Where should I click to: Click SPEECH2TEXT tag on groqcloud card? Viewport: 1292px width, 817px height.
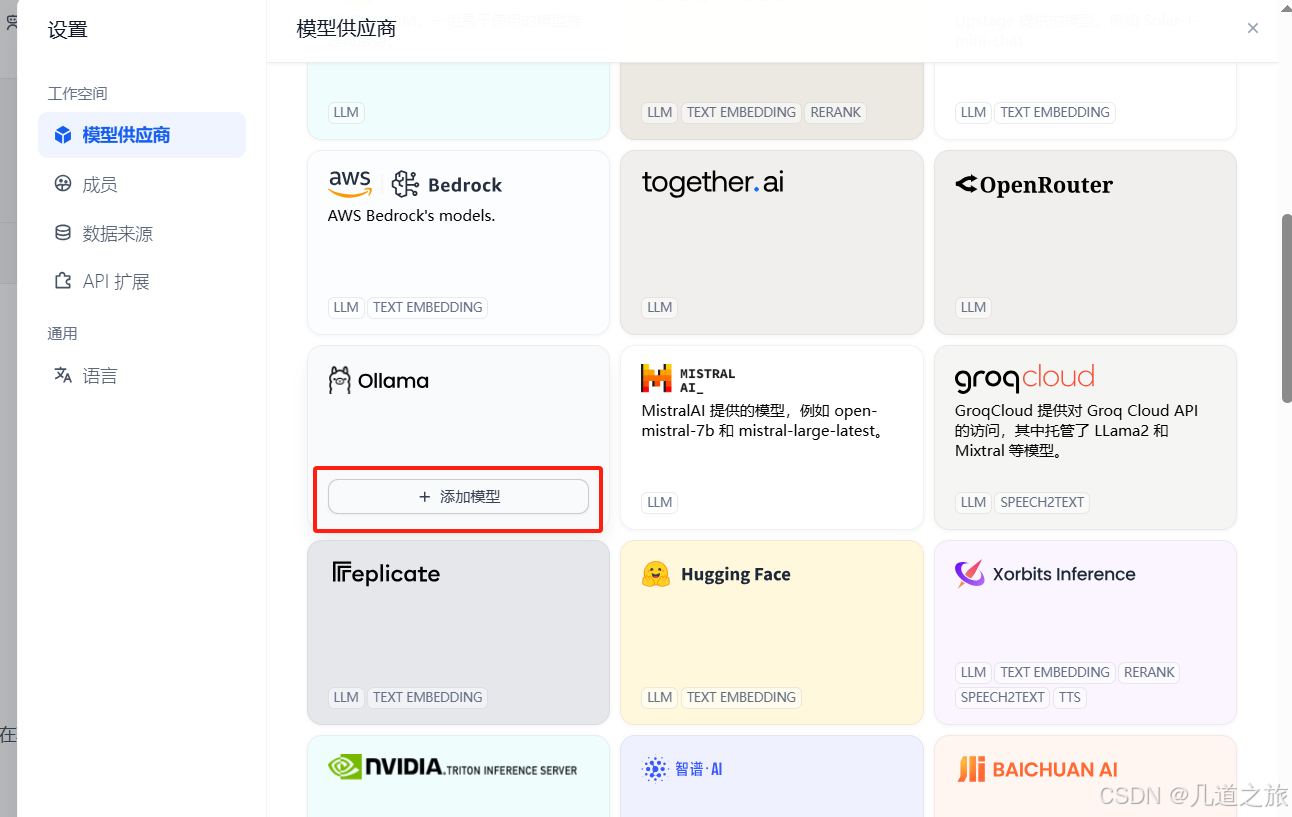click(1042, 502)
